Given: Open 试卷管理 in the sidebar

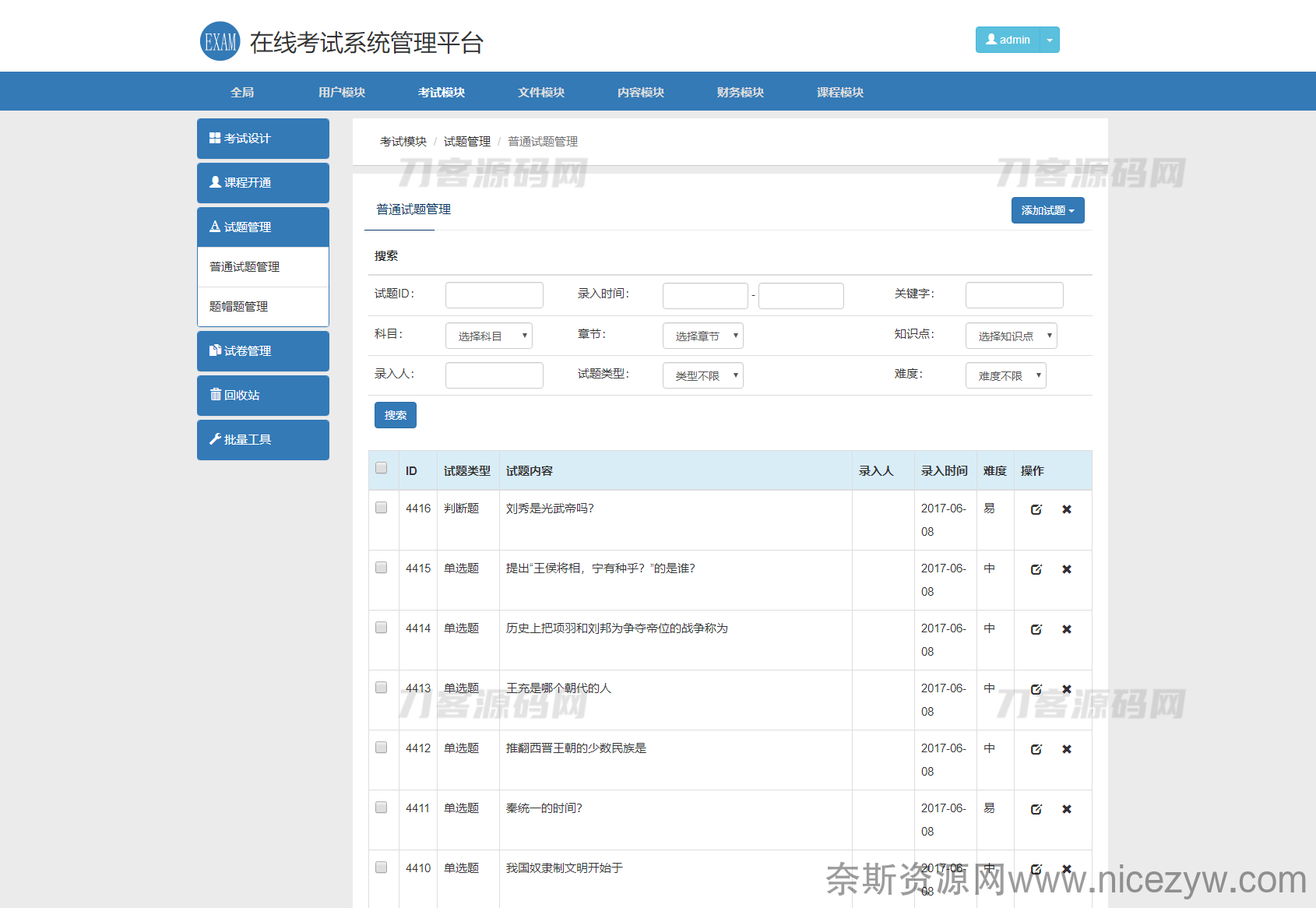Looking at the screenshot, I should [263, 351].
